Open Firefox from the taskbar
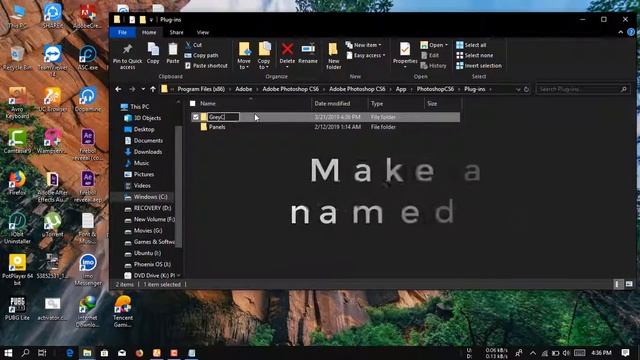Image resolution: width=640 pixels, height=360 pixels. point(139,353)
